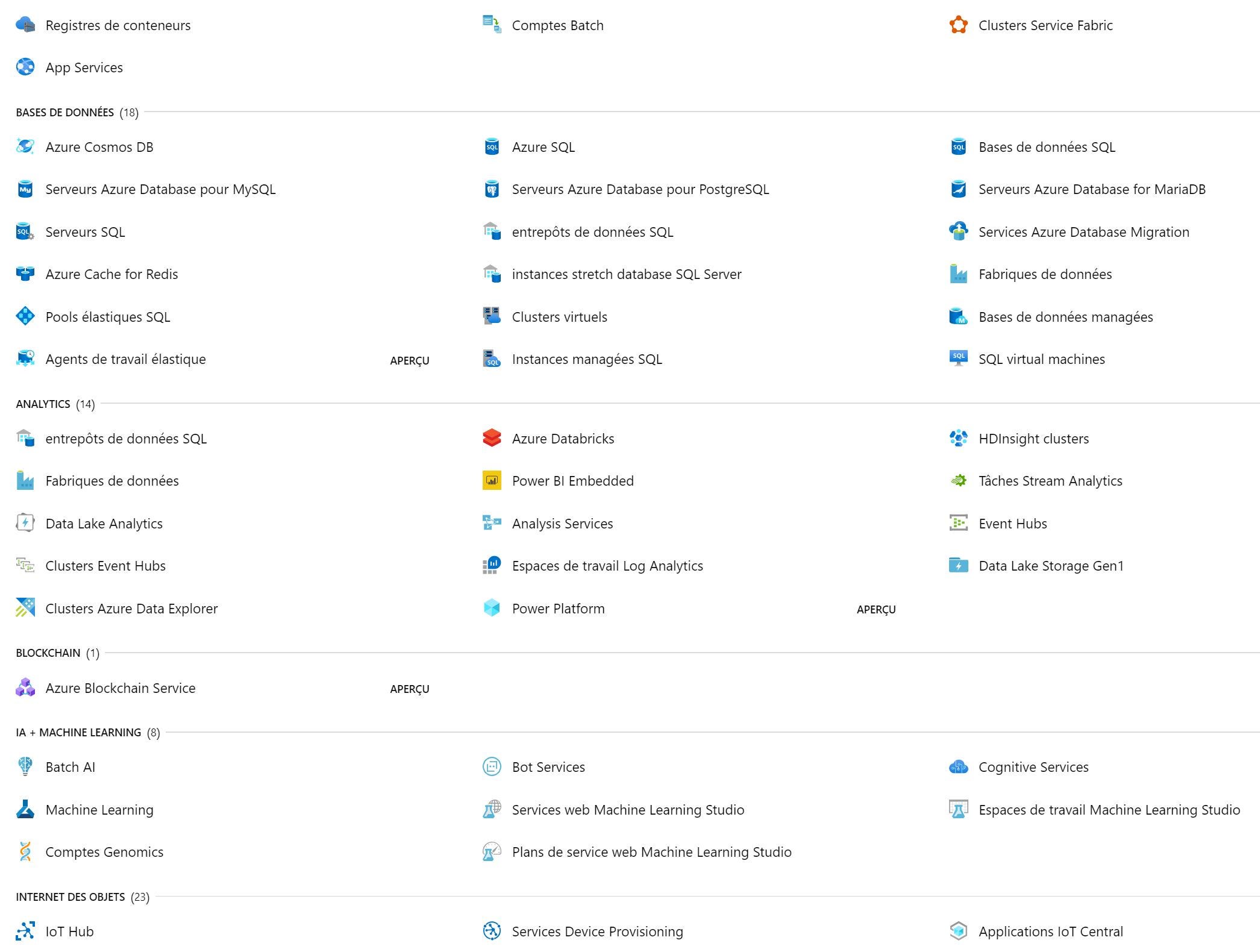
Task: Click the IoT Hub icon
Action: 25,932
